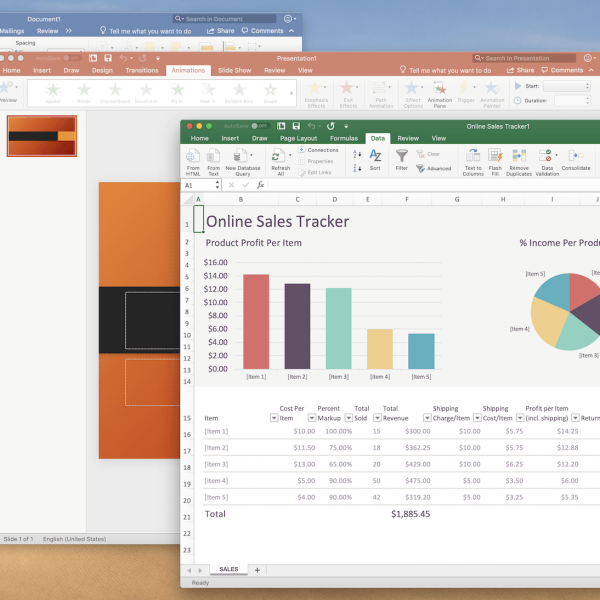
Task: Click Animation Painter icon
Action: click(x=492, y=88)
